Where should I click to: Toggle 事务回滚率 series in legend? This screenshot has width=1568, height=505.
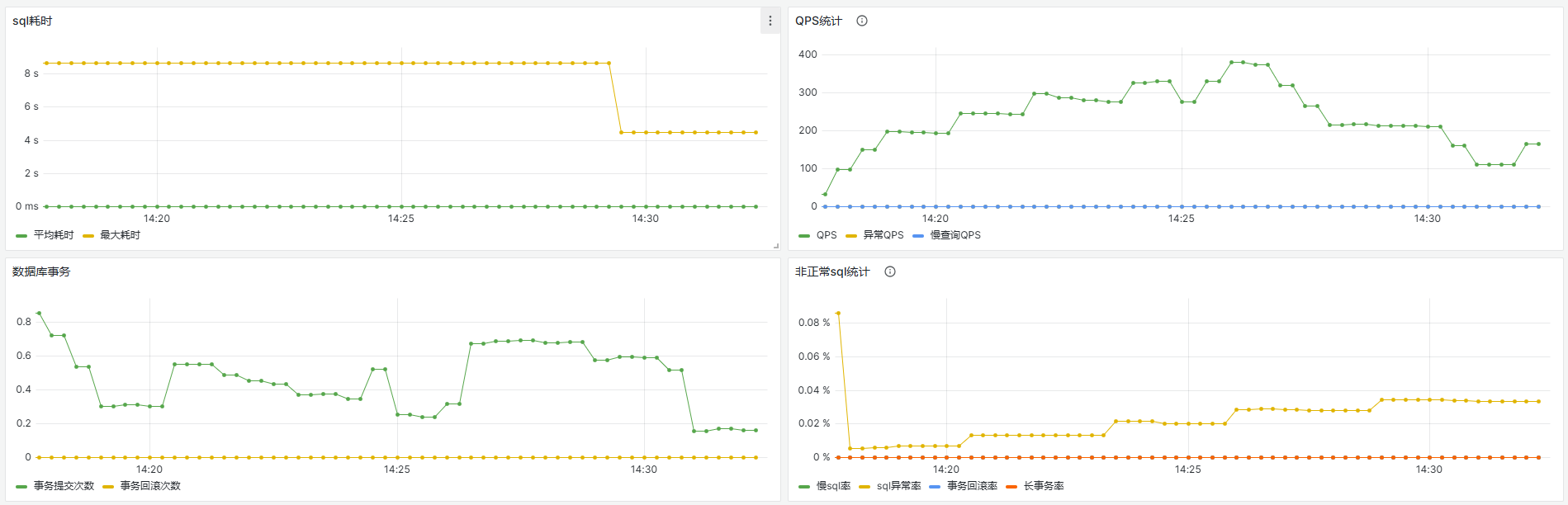click(972, 486)
